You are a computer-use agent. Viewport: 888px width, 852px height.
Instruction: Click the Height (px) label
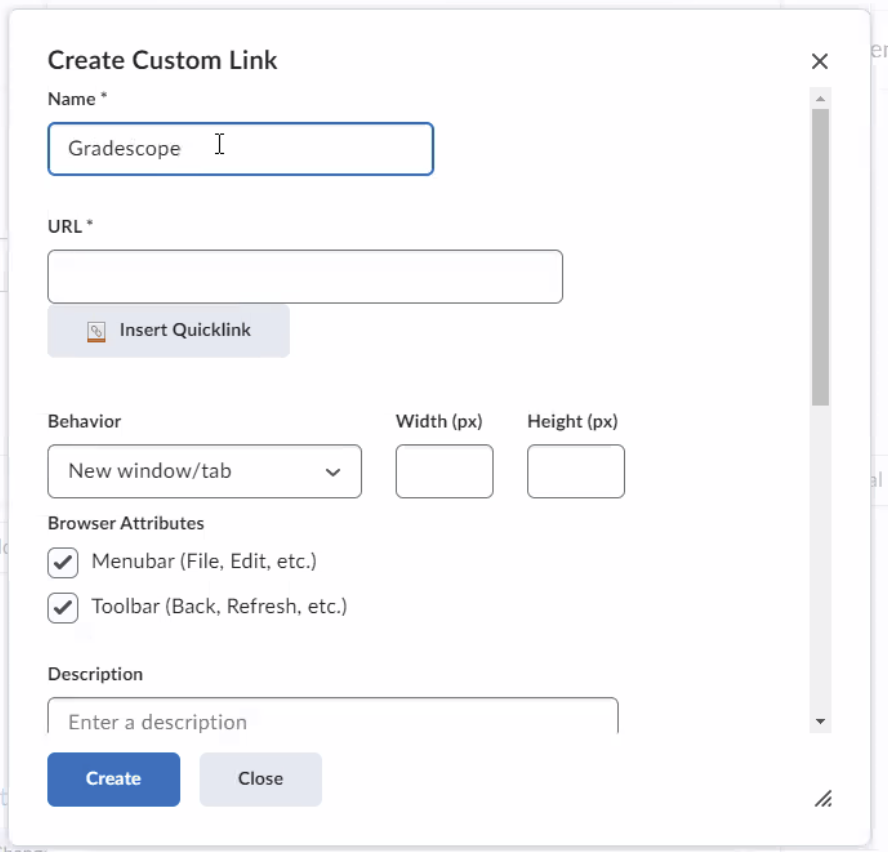point(573,421)
